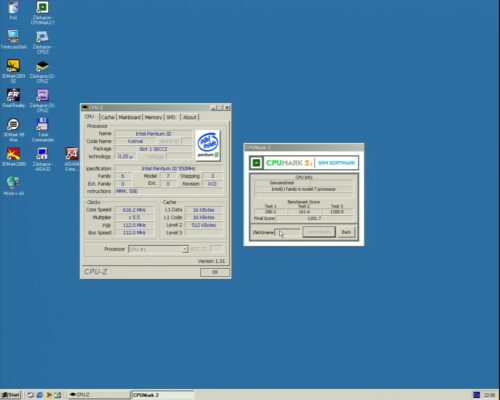The height and width of the screenshot is (400, 500).
Task: Click the Back button in CPUMark
Action: [x=346, y=232]
